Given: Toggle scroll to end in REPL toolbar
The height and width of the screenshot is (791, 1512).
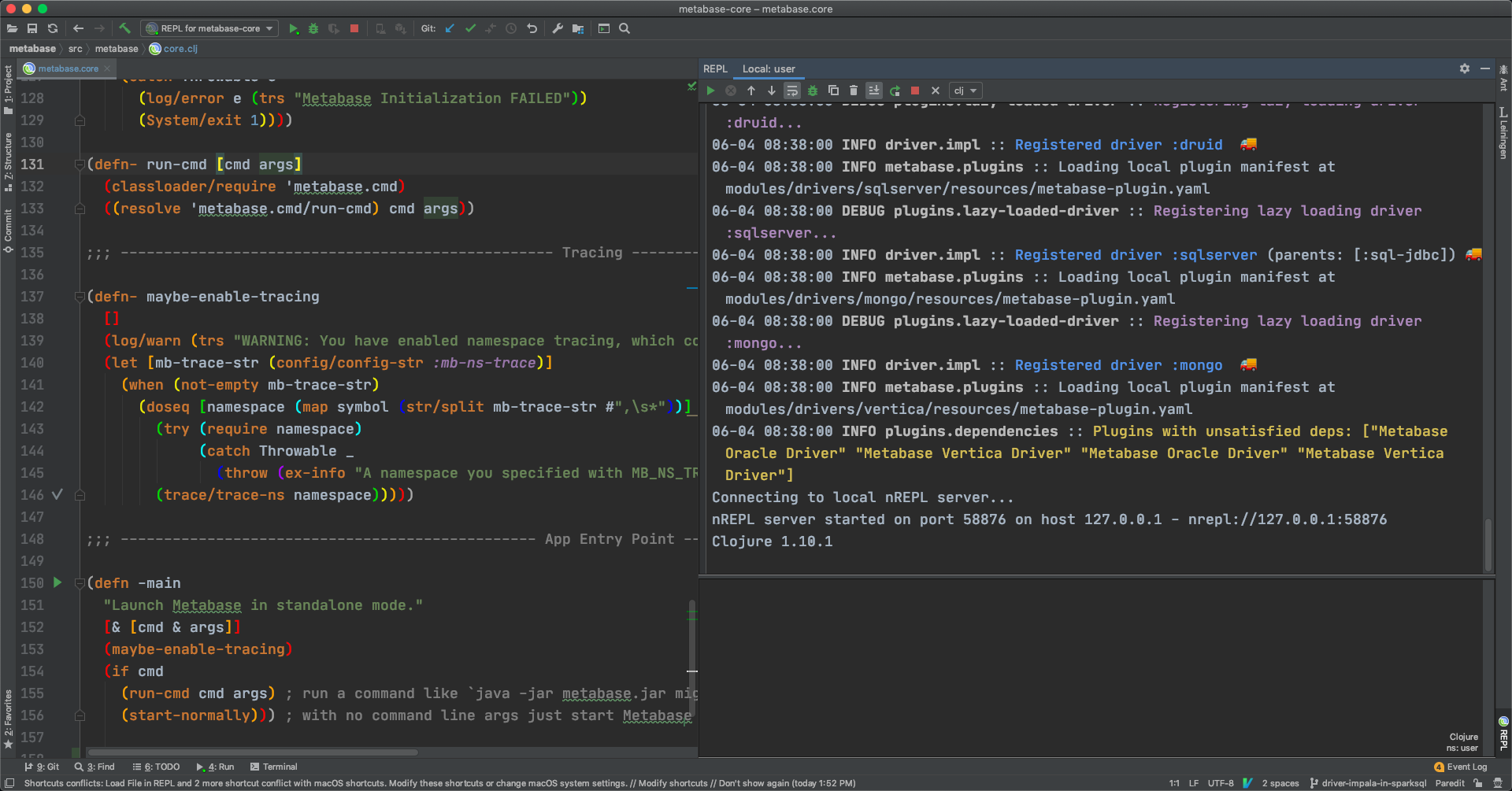Looking at the screenshot, I should point(874,91).
